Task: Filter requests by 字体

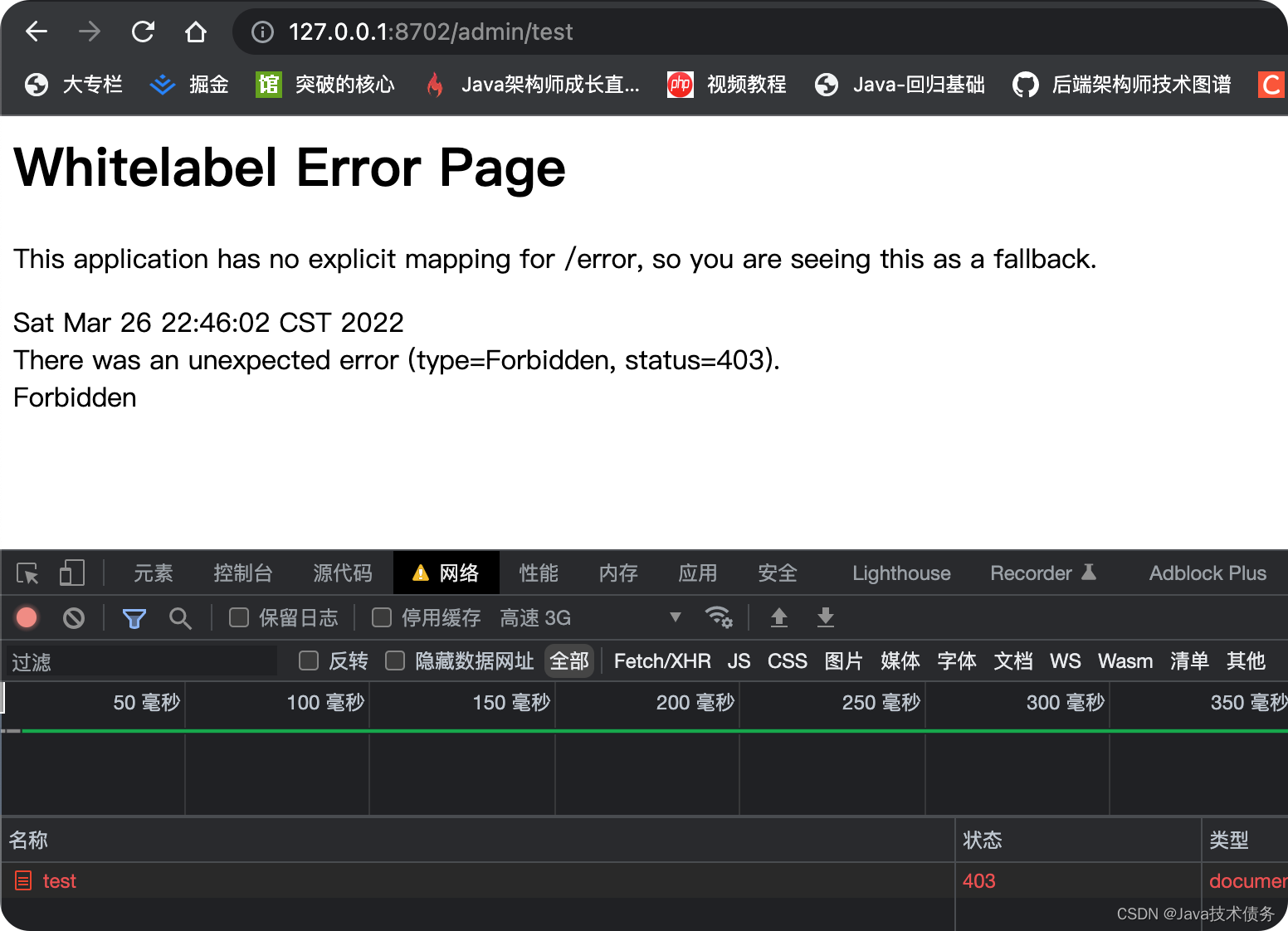Action: click(x=957, y=661)
